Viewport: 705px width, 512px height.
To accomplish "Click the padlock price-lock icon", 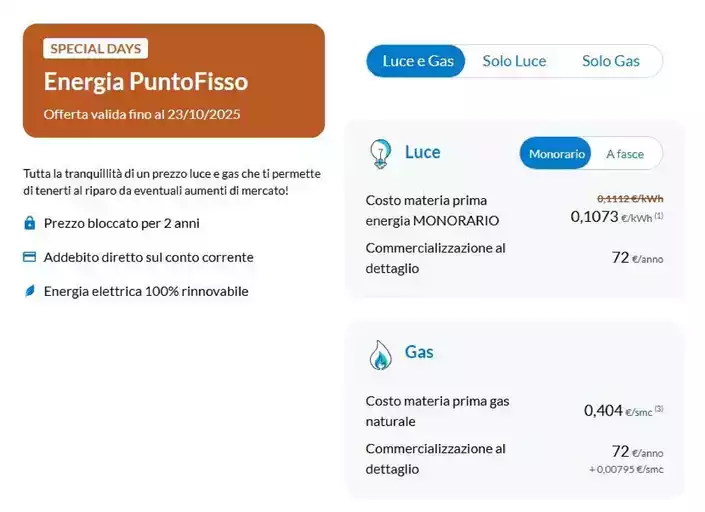I will click(x=30, y=223).
